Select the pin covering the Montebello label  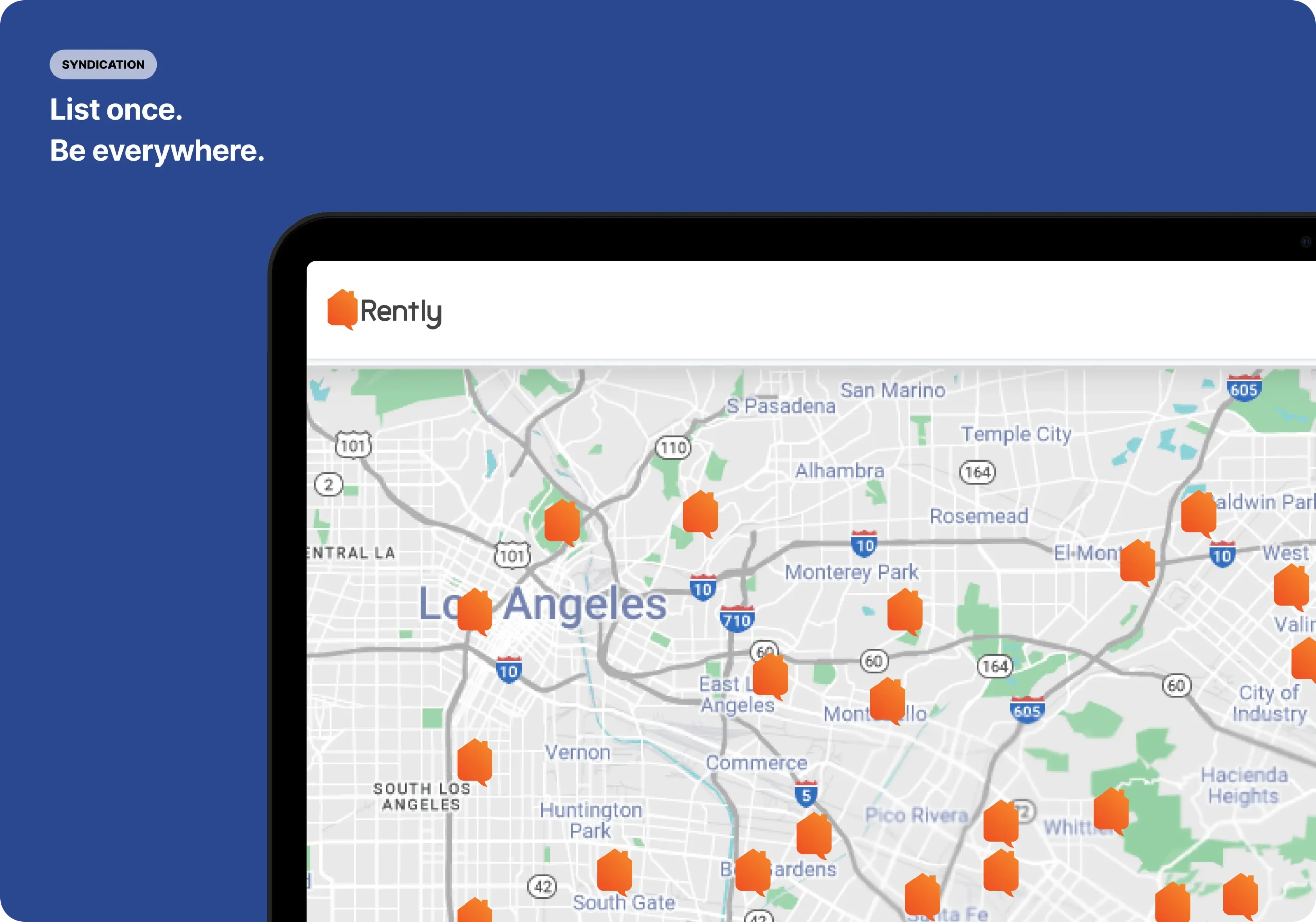[x=887, y=701]
